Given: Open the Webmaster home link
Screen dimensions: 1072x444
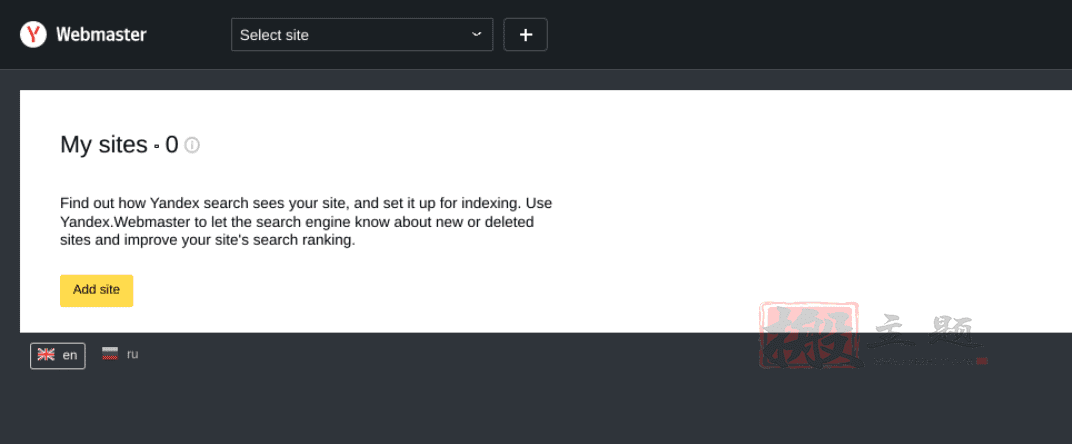Looking at the screenshot, I should click(101, 34).
